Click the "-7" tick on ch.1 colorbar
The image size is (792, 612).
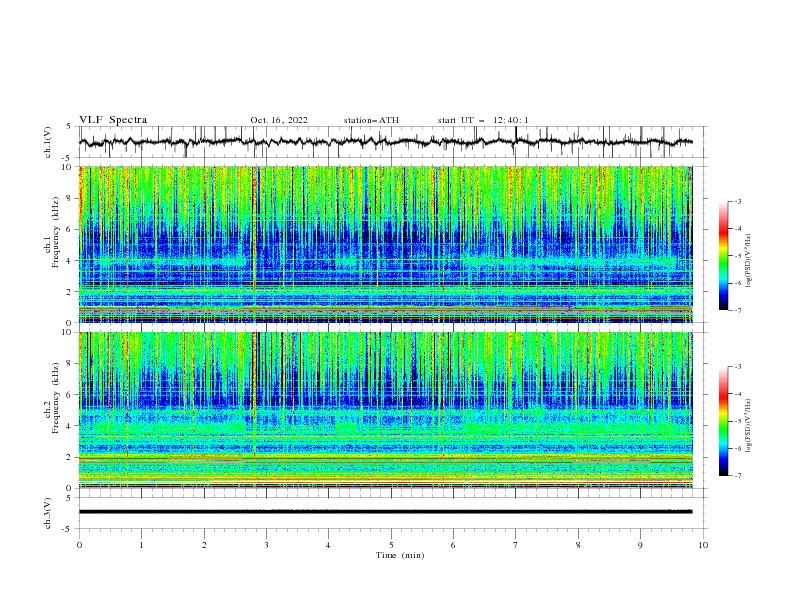pyautogui.click(x=738, y=310)
